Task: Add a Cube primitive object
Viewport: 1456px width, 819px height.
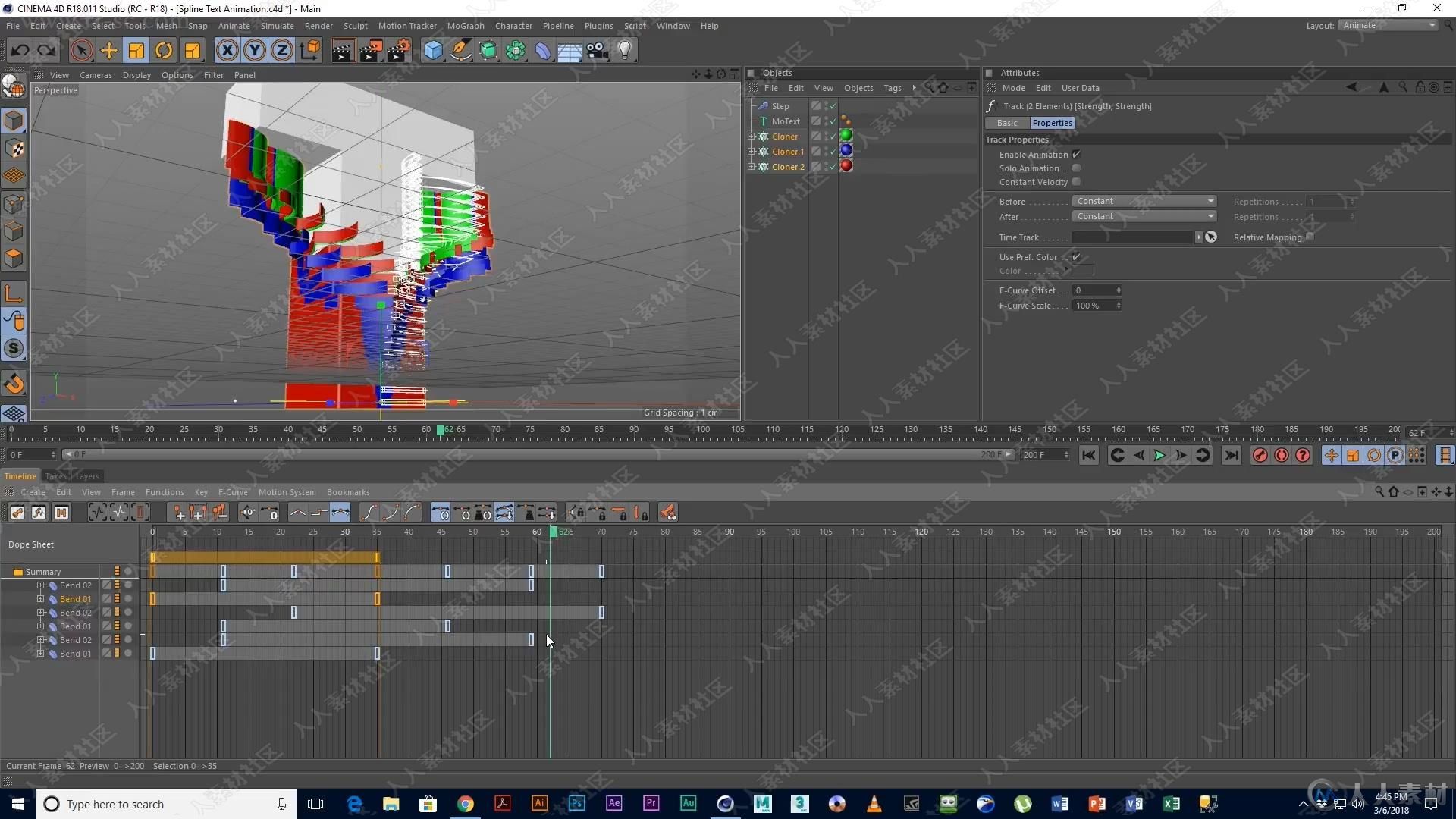Action: [x=433, y=51]
